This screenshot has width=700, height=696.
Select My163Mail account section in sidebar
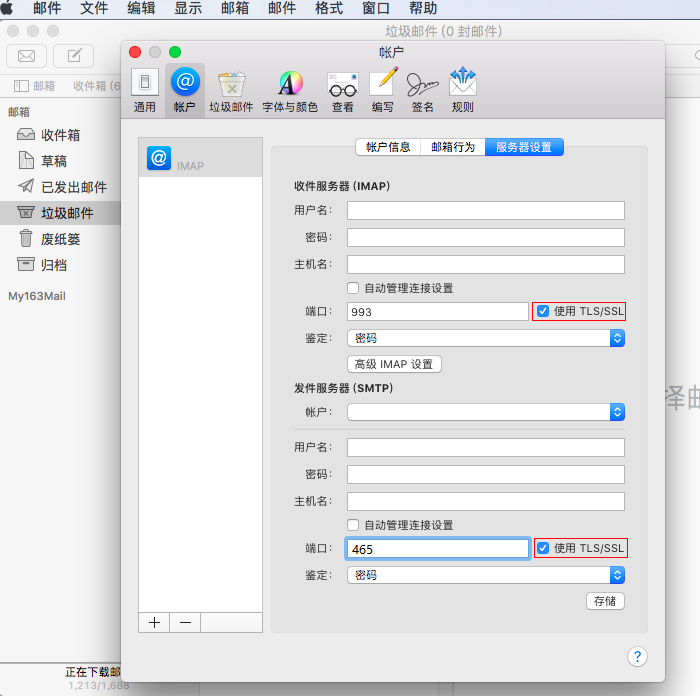coord(37,296)
